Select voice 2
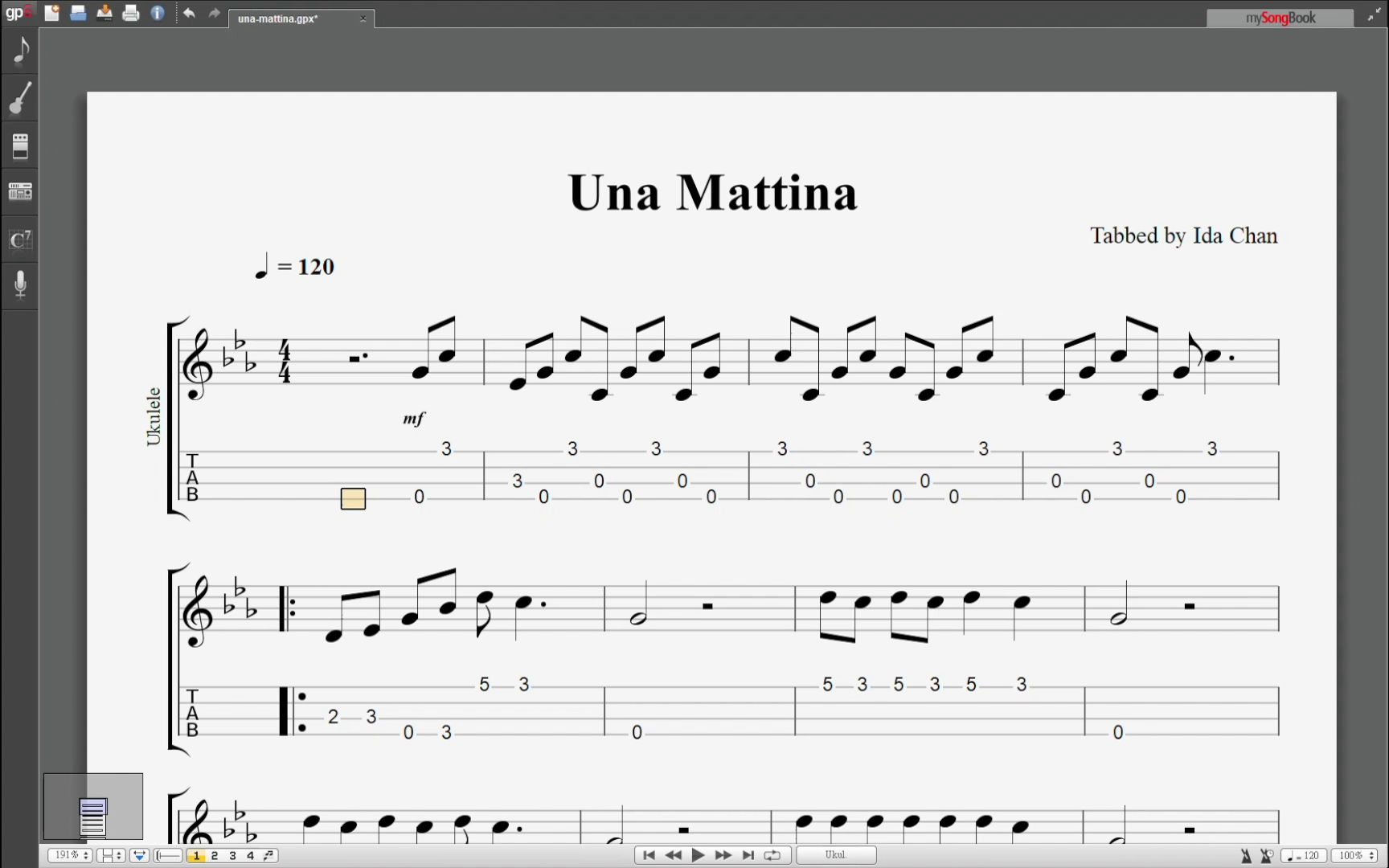 click(215, 855)
